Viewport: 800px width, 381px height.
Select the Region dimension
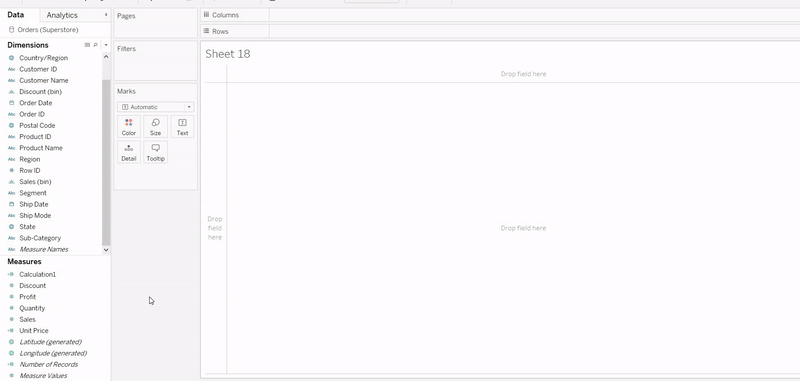pos(29,159)
